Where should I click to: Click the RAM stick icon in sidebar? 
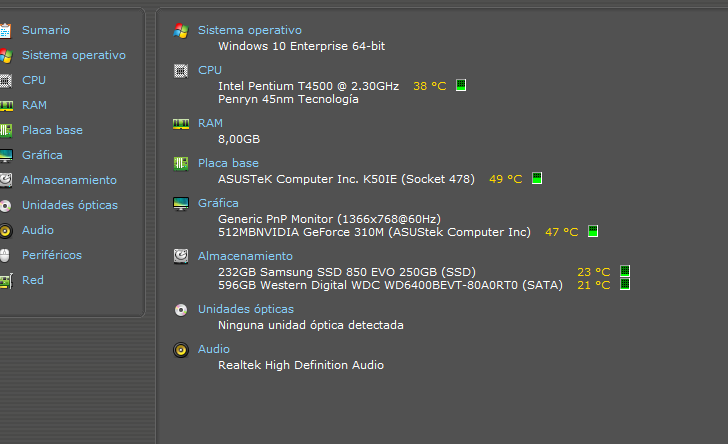(x=6, y=105)
